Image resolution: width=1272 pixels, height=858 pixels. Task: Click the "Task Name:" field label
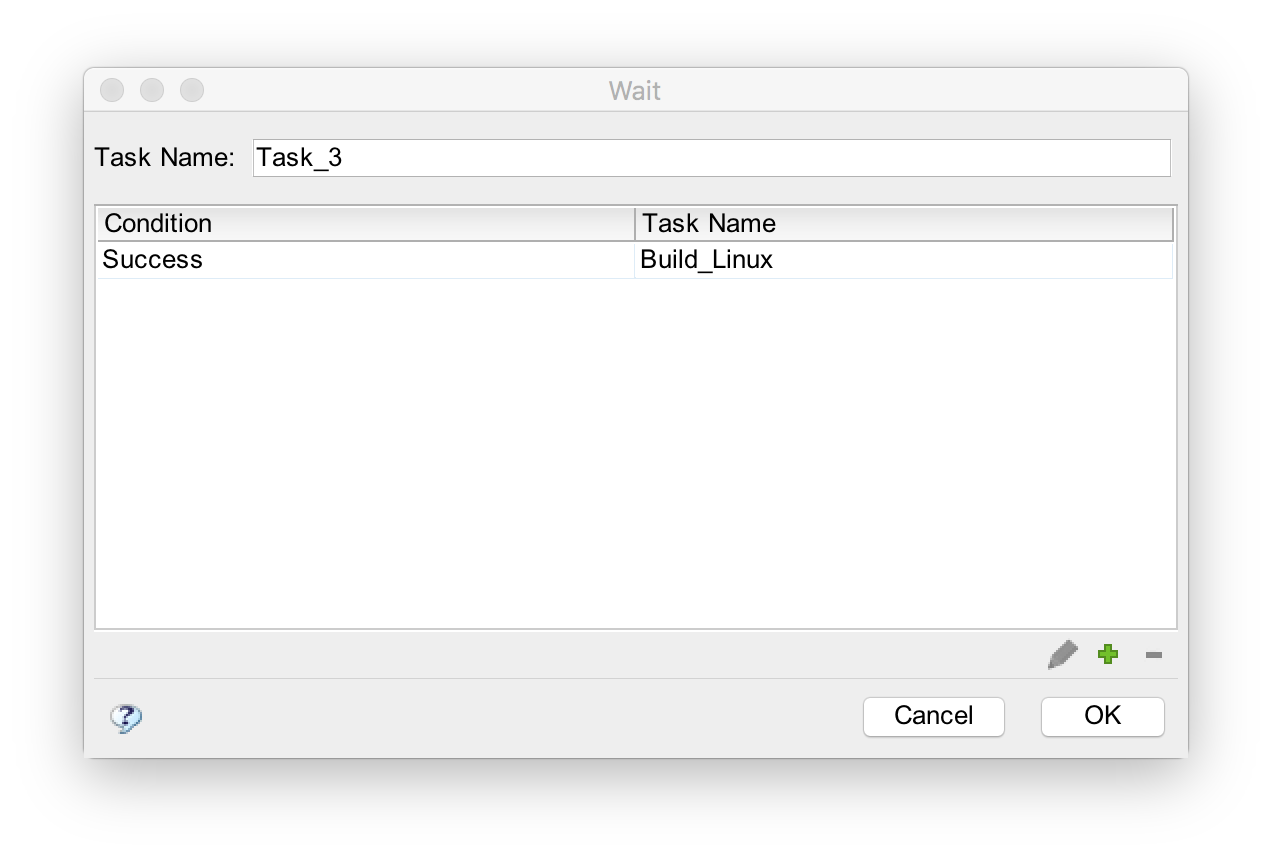[x=164, y=158]
